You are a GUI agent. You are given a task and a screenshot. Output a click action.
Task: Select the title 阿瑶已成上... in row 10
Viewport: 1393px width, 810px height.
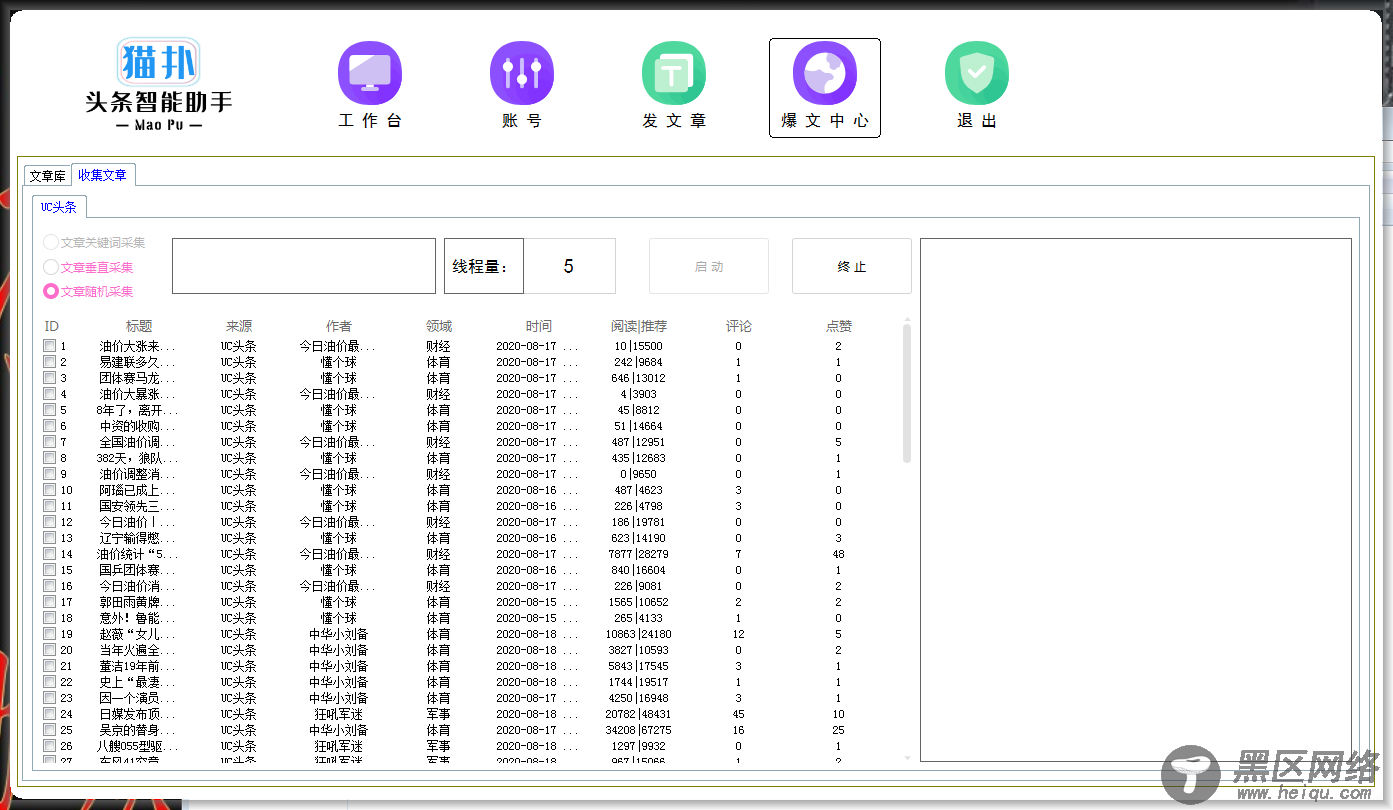click(138, 490)
